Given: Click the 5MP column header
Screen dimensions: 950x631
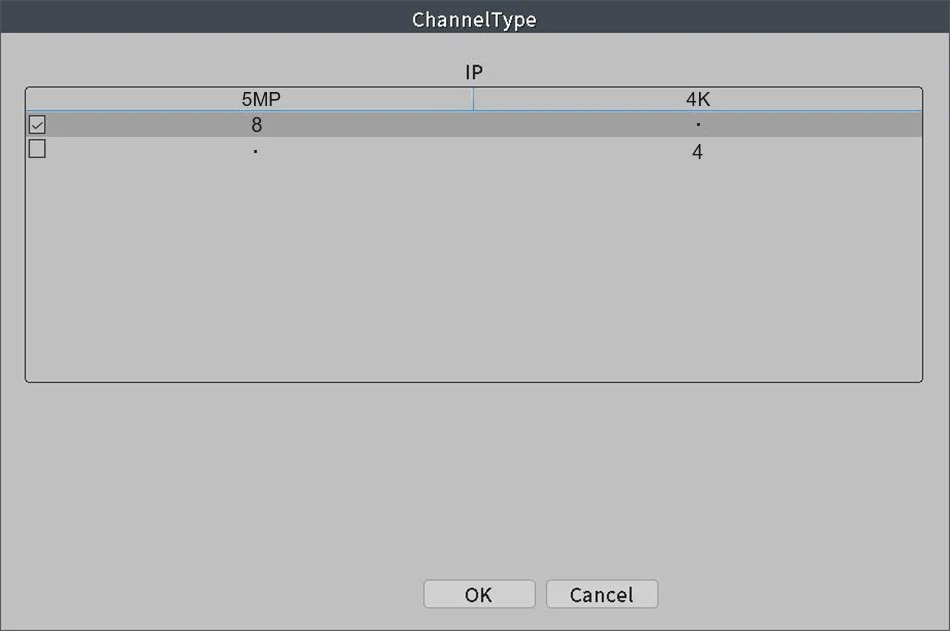Looking at the screenshot, I should click(x=261, y=99).
